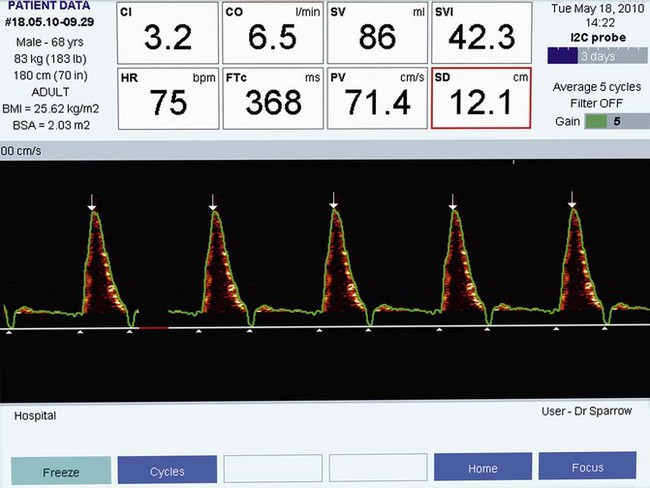
Task: Click the first empty button beside Cycles
Action: tap(272, 469)
